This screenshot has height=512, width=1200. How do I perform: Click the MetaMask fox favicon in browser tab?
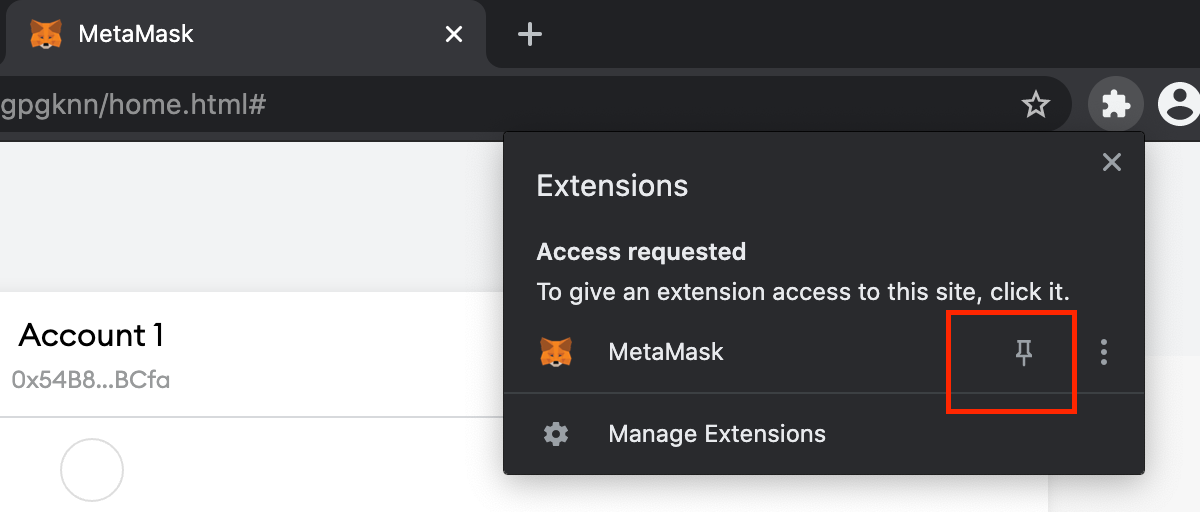tap(45, 35)
